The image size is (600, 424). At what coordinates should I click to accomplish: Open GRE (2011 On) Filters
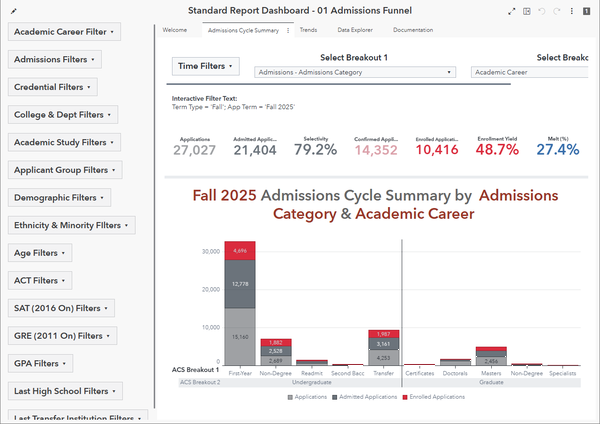[x=62, y=336]
